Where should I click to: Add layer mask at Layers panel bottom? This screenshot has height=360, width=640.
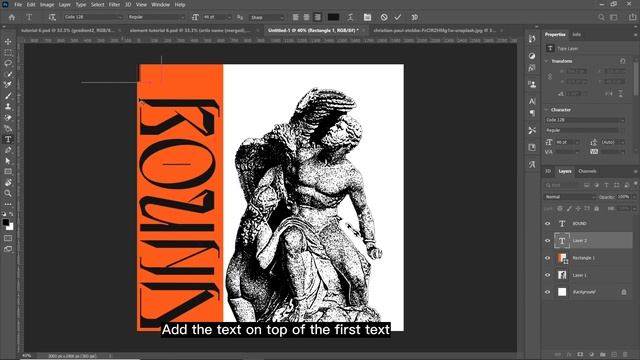pyautogui.click(x=580, y=354)
